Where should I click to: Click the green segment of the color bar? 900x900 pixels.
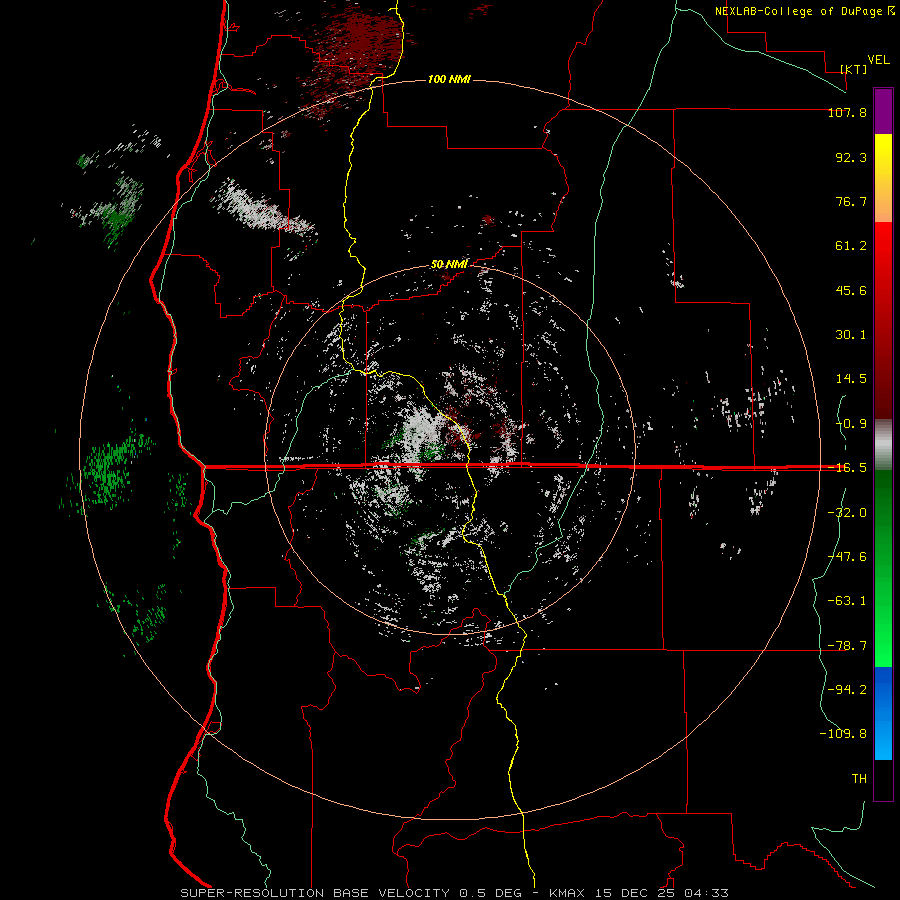pos(883,568)
